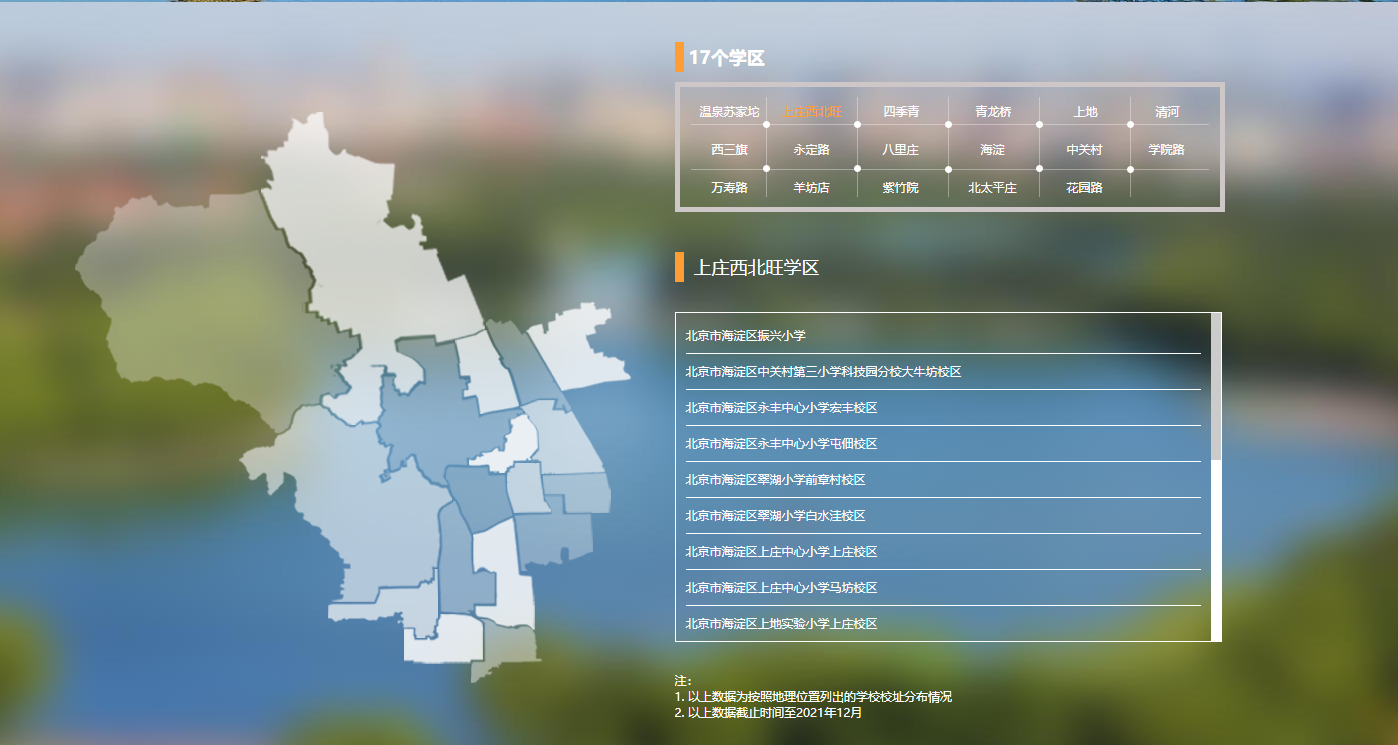Choose the 羊坊店 district tab
This screenshot has width=1398, height=745.
811,188
